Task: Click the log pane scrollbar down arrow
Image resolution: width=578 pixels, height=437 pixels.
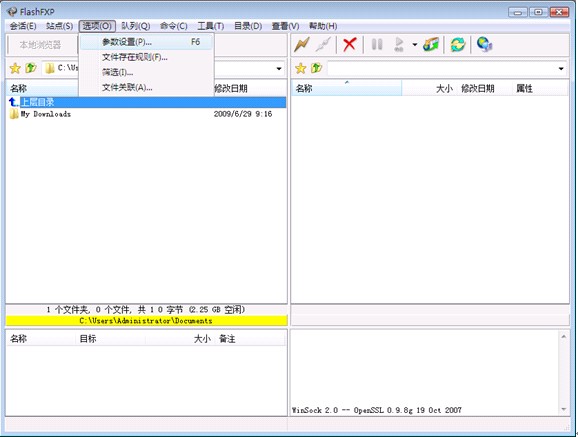Action: (564, 409)
